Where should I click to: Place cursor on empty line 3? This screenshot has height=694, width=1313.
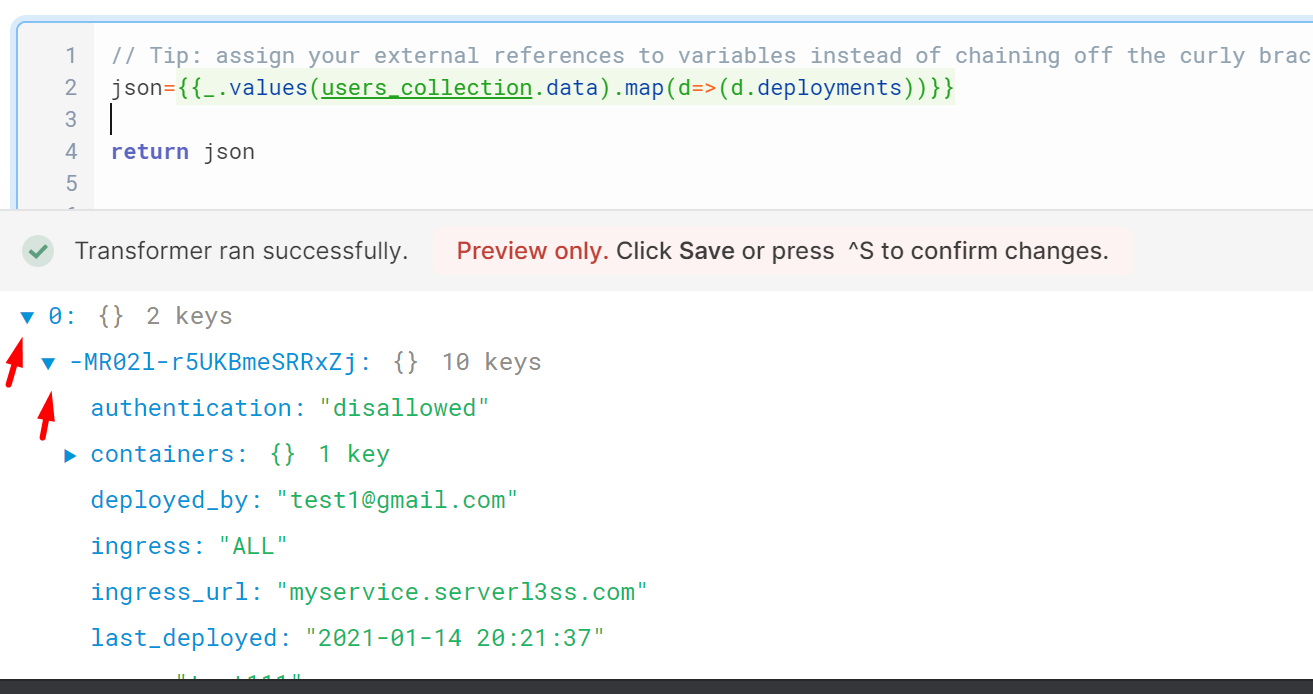[x=400, y=120]
